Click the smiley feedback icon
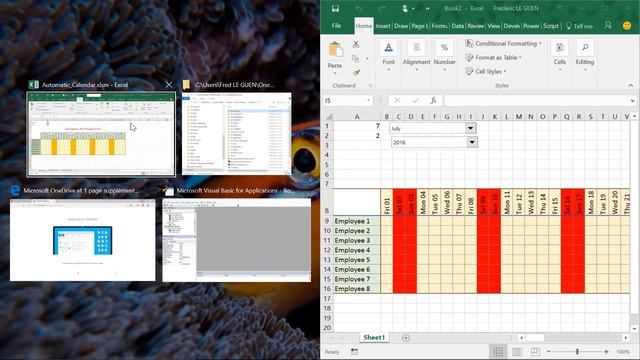The width and height of the screenshot is (640, 360). 627,25
